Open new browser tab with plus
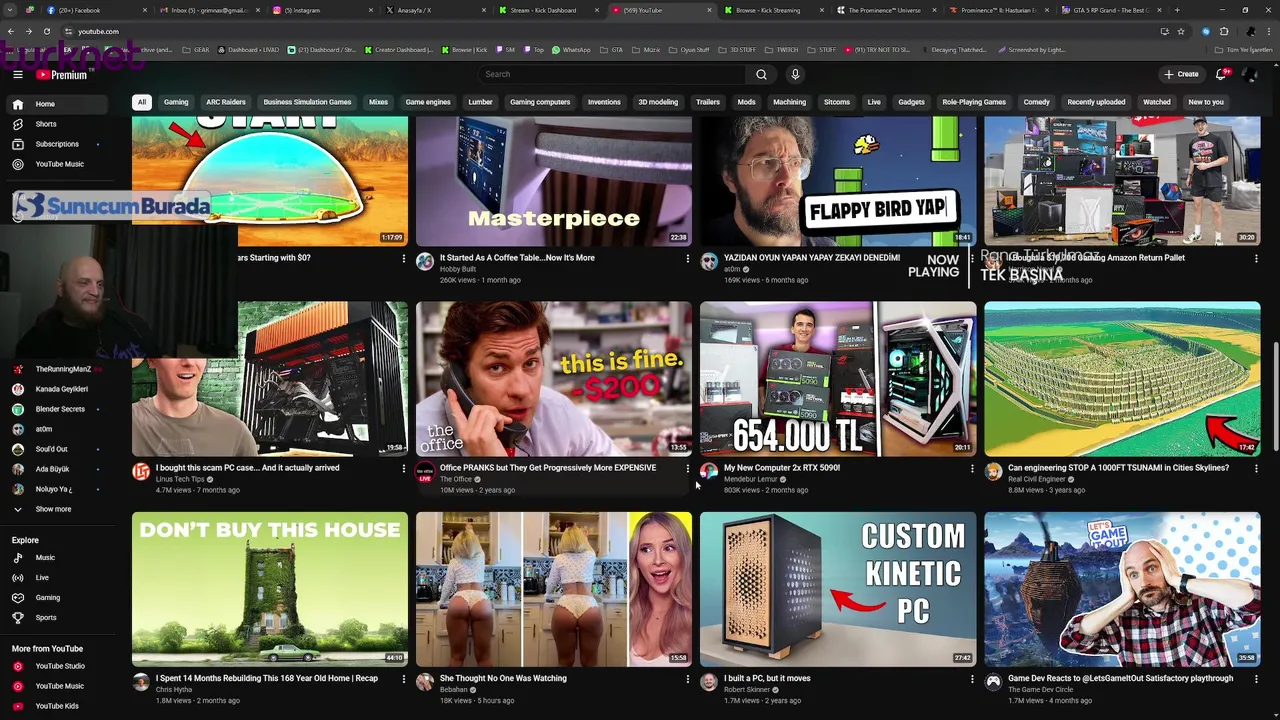1280x720 pixels. [x=1177, y=10]
